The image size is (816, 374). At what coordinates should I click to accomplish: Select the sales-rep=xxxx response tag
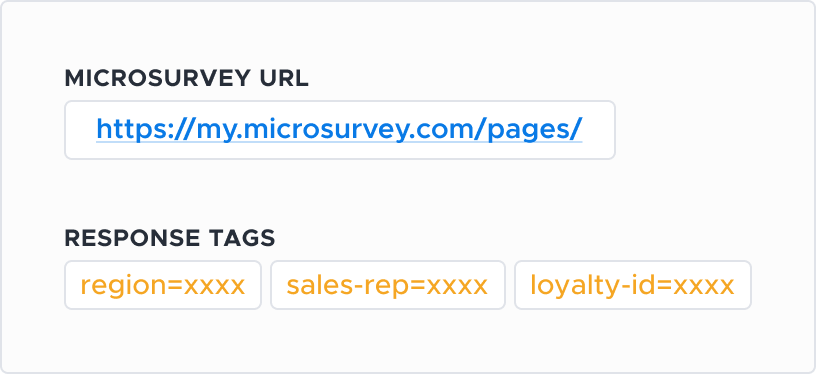388,285
